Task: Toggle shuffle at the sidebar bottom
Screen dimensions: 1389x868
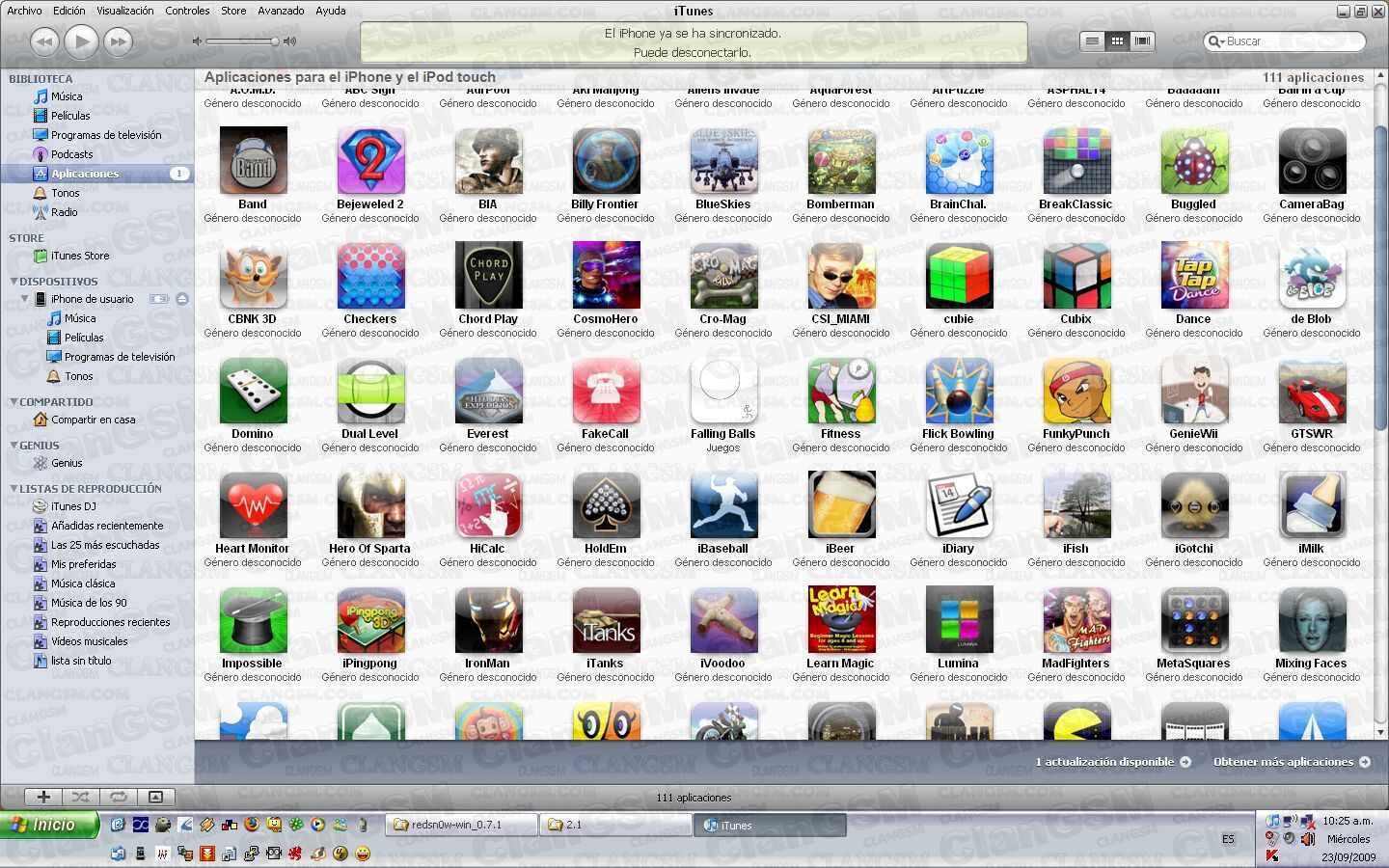Action: [80, 797]
